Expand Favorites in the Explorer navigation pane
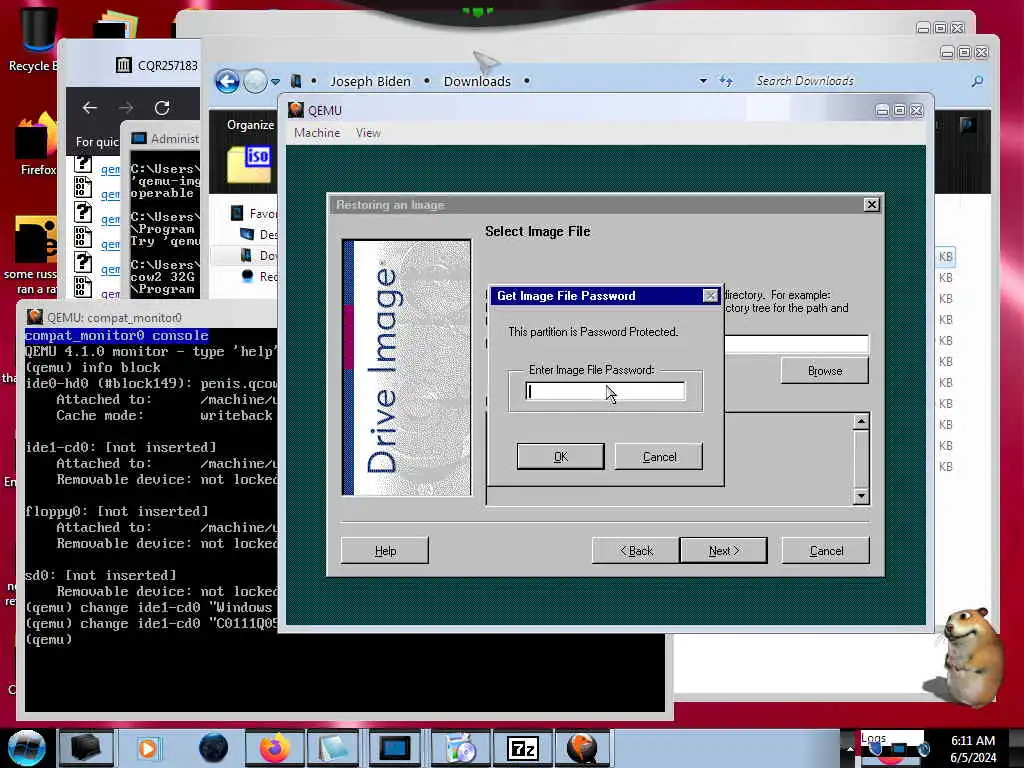 (x=253, y=214)
